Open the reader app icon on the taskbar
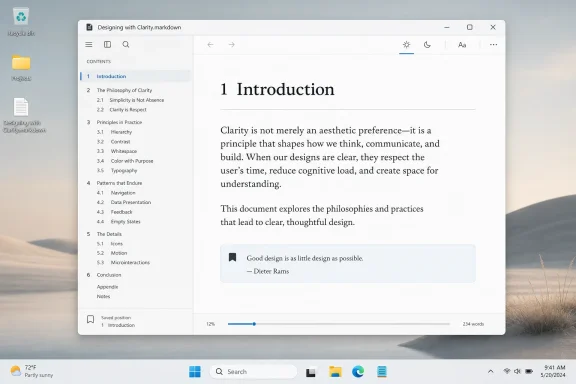This screenshot has width=576, height=384. point(382,372)
